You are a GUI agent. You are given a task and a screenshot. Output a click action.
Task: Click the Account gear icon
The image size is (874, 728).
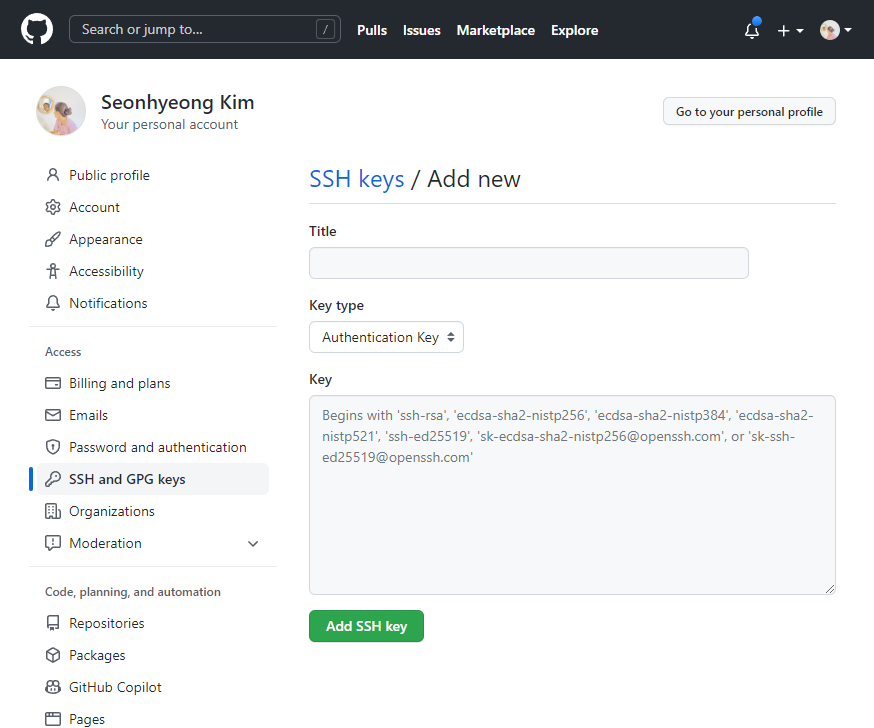[x=53, y=207]
